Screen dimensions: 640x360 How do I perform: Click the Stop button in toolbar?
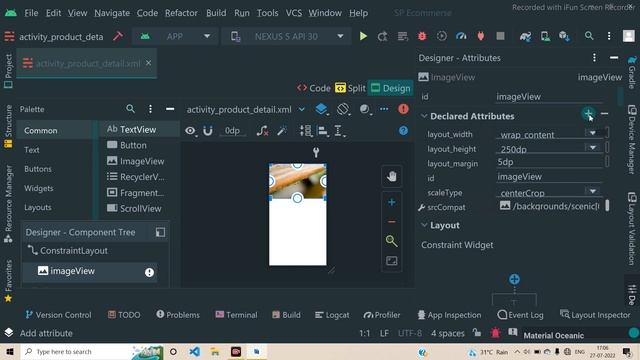(x=500, y=36)
